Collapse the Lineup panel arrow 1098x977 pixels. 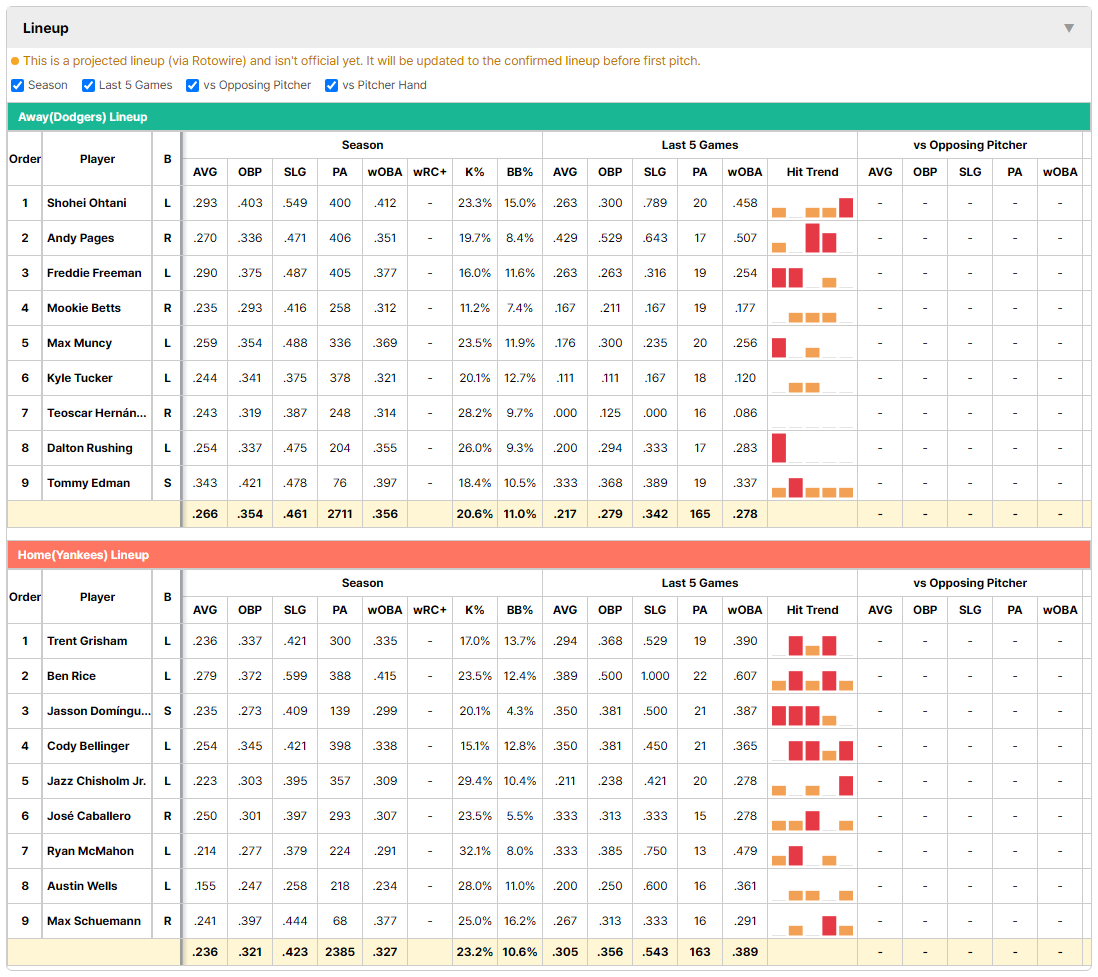[1069, 28]
